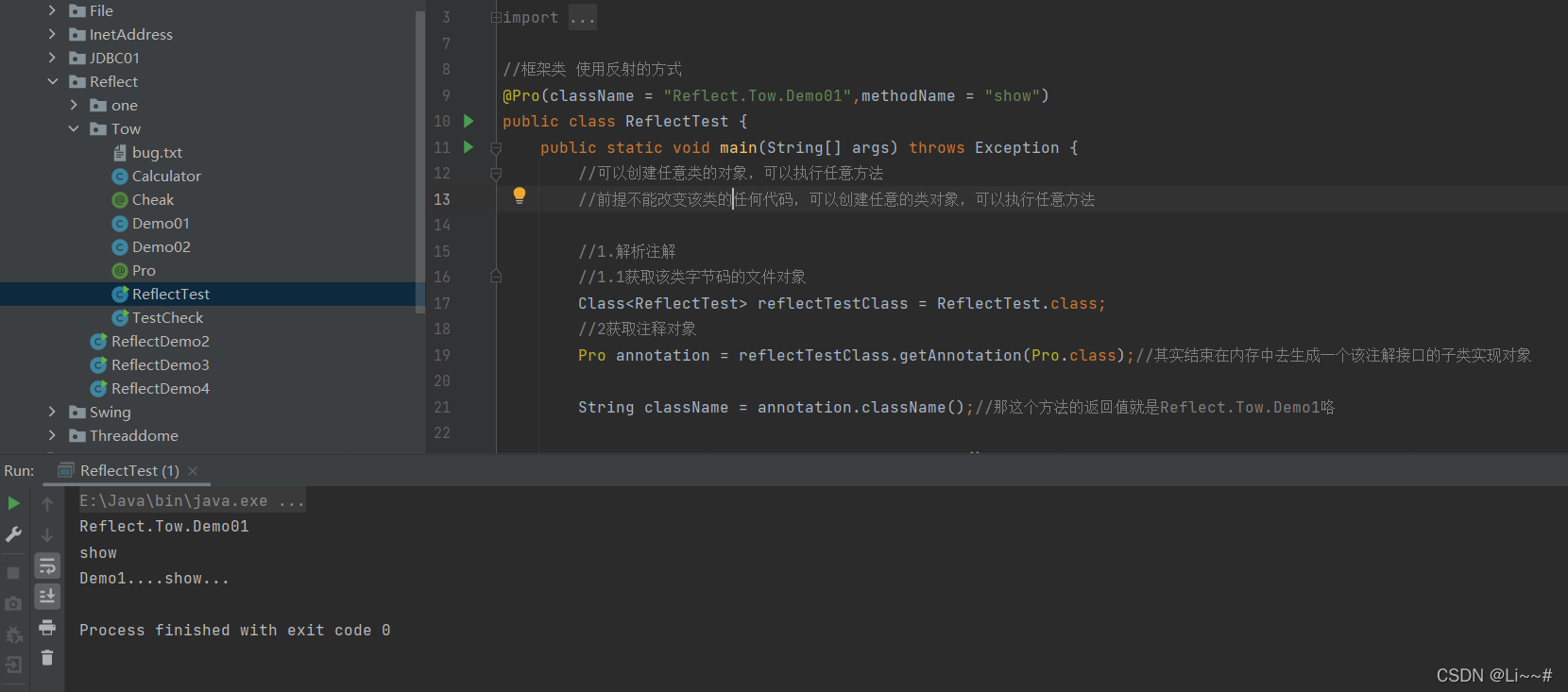Run class from gutter arrow on line 10
1568x692 pixels.
[469, 121]
